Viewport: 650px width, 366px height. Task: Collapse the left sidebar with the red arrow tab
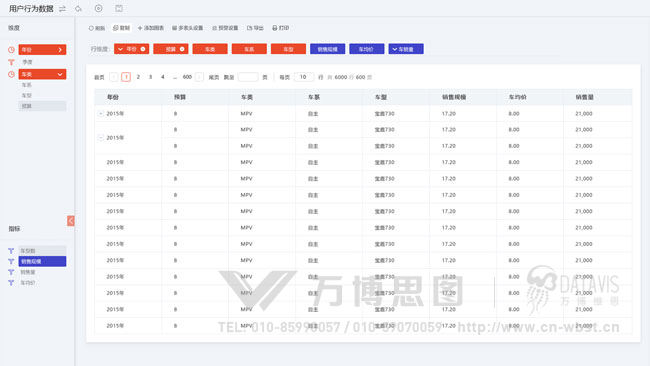point(71,221)
